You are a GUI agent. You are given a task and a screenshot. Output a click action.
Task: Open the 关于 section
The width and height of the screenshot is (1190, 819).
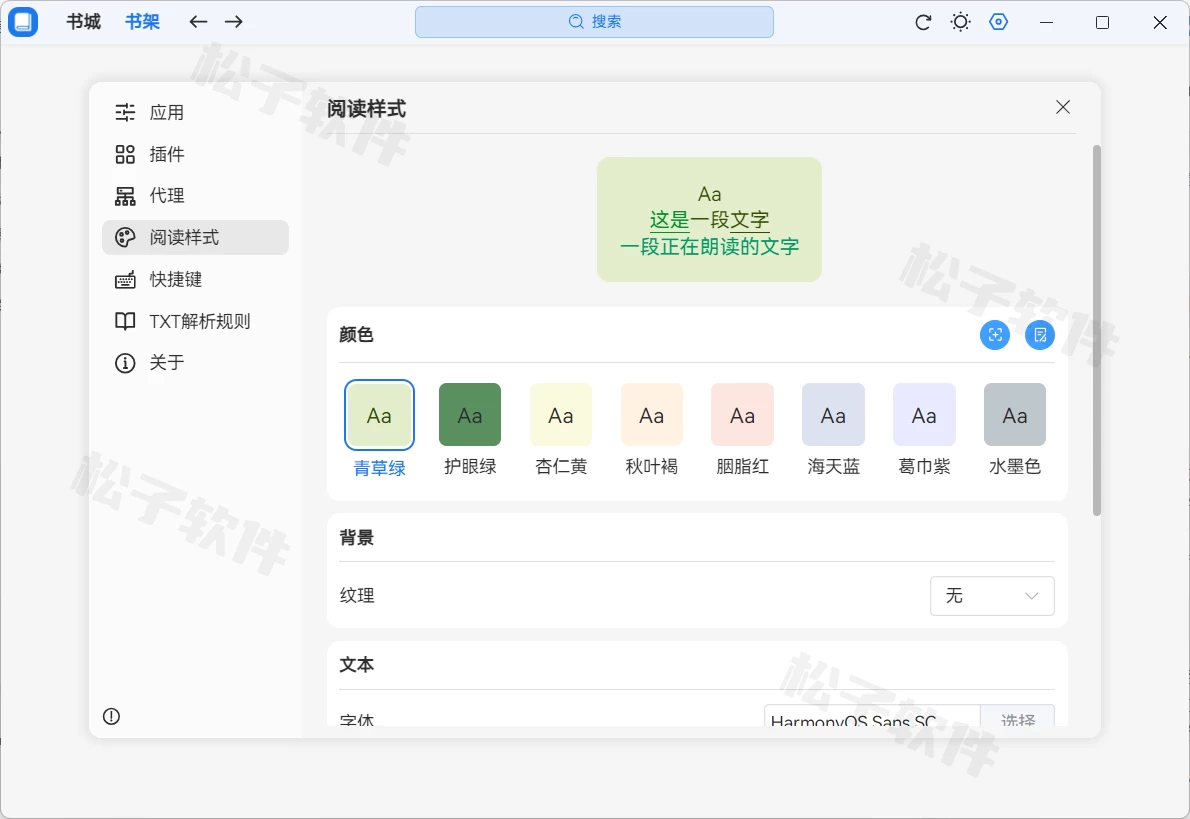(196, 363)
